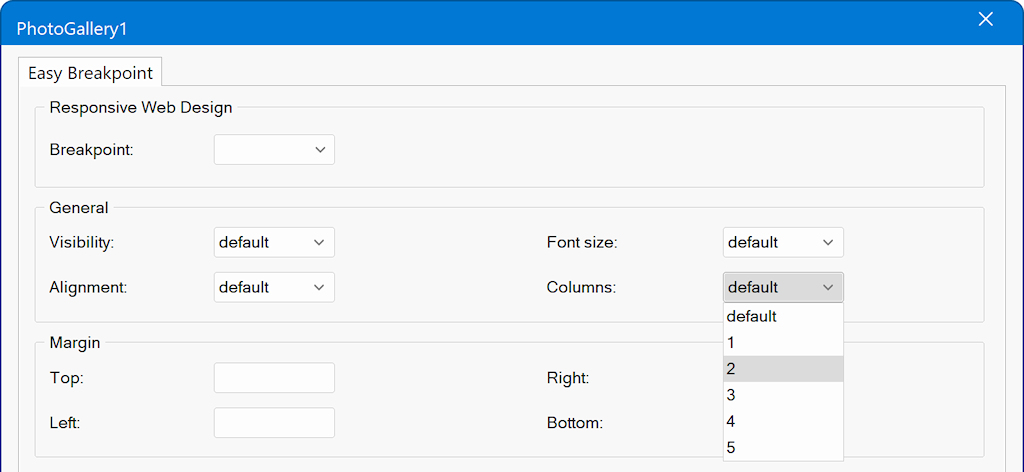1024x472 pixels.
Task: Pick 2 columns from the list
Action: [x=782, y=369]
